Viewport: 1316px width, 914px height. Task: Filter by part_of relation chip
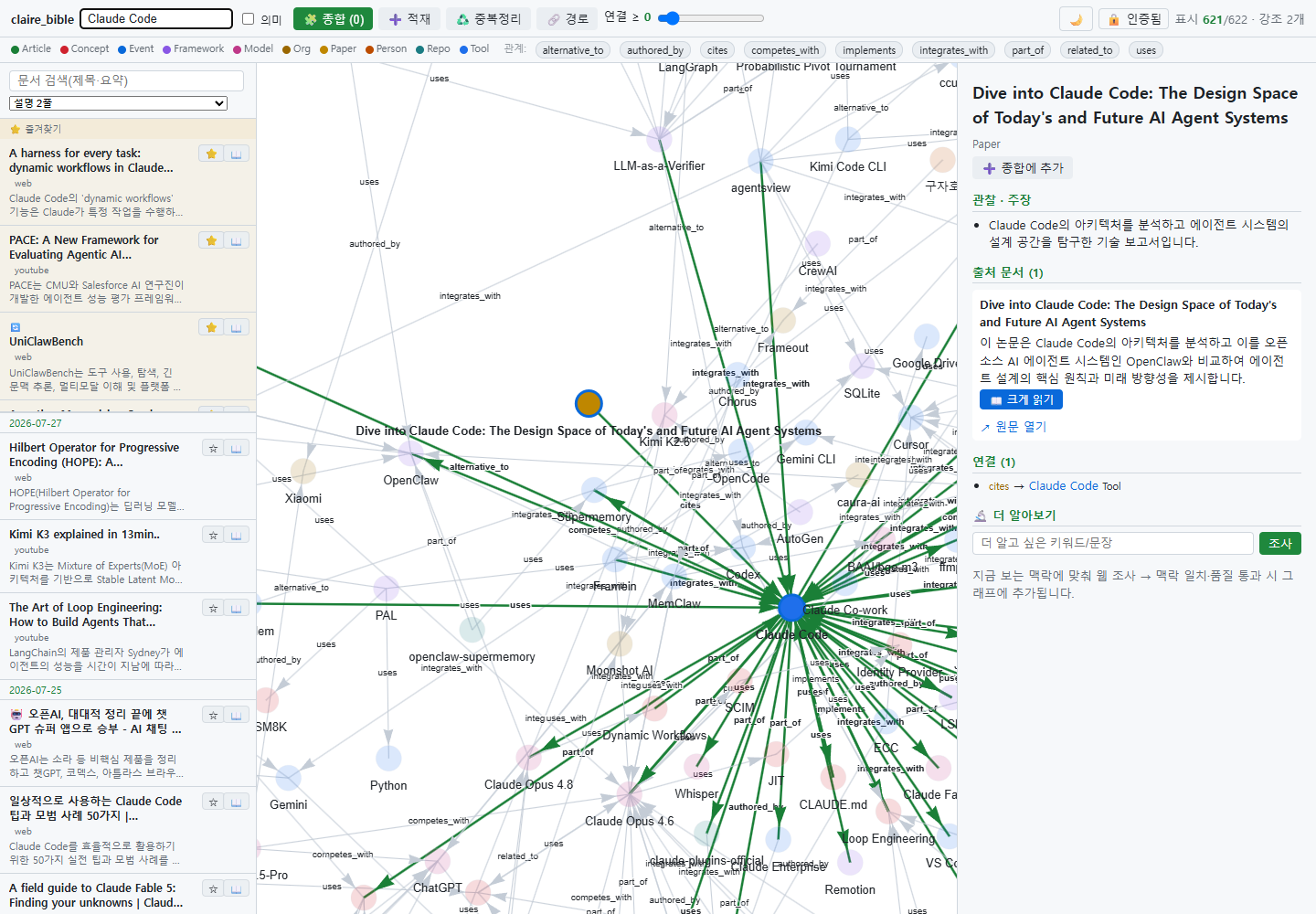click(1028, 50)
